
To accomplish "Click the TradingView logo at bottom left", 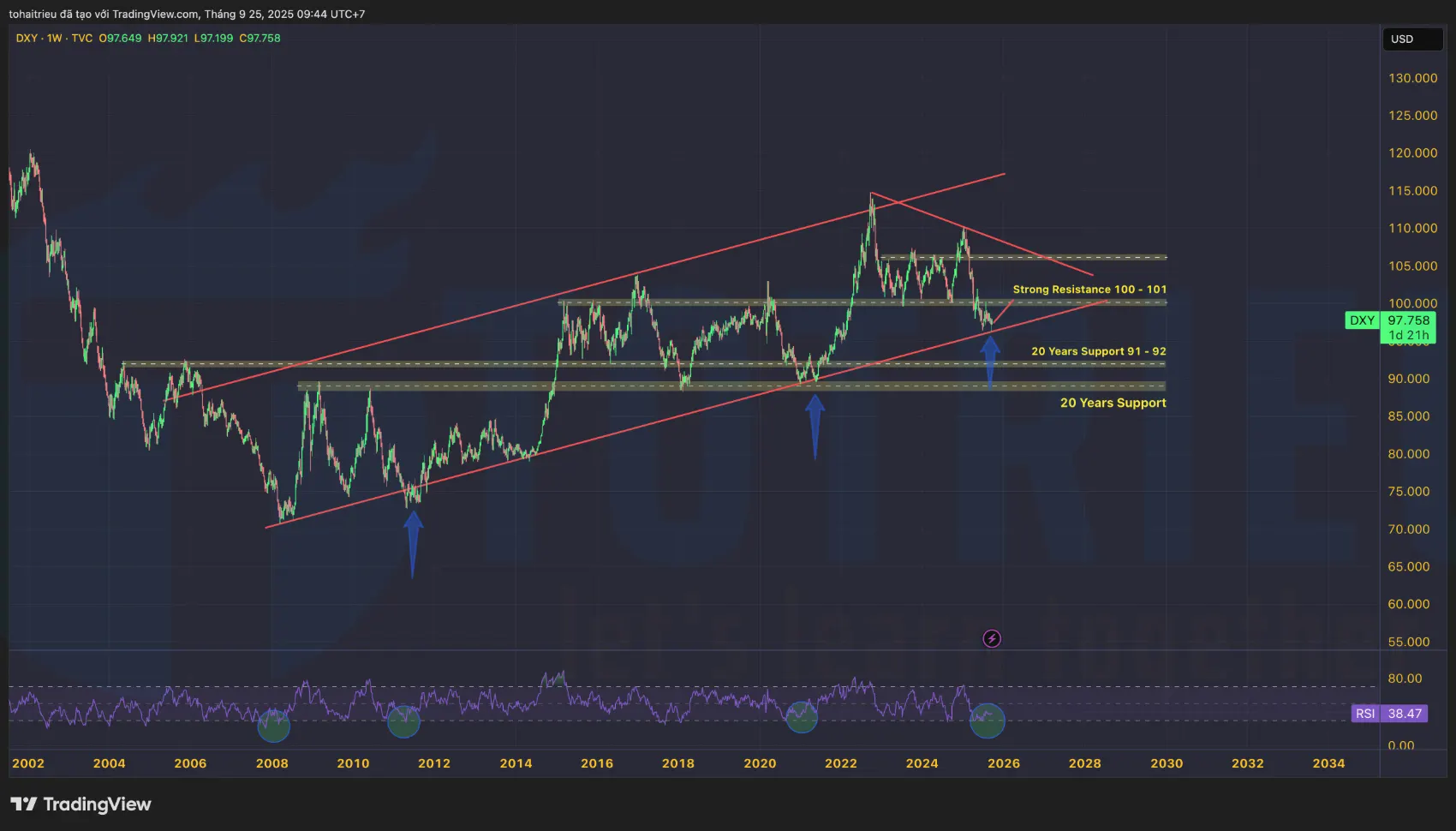I will (81, 804).
